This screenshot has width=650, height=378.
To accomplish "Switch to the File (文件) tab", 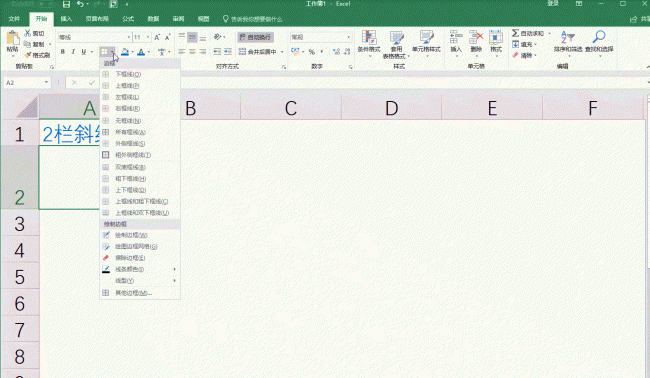I will (14, 19).
